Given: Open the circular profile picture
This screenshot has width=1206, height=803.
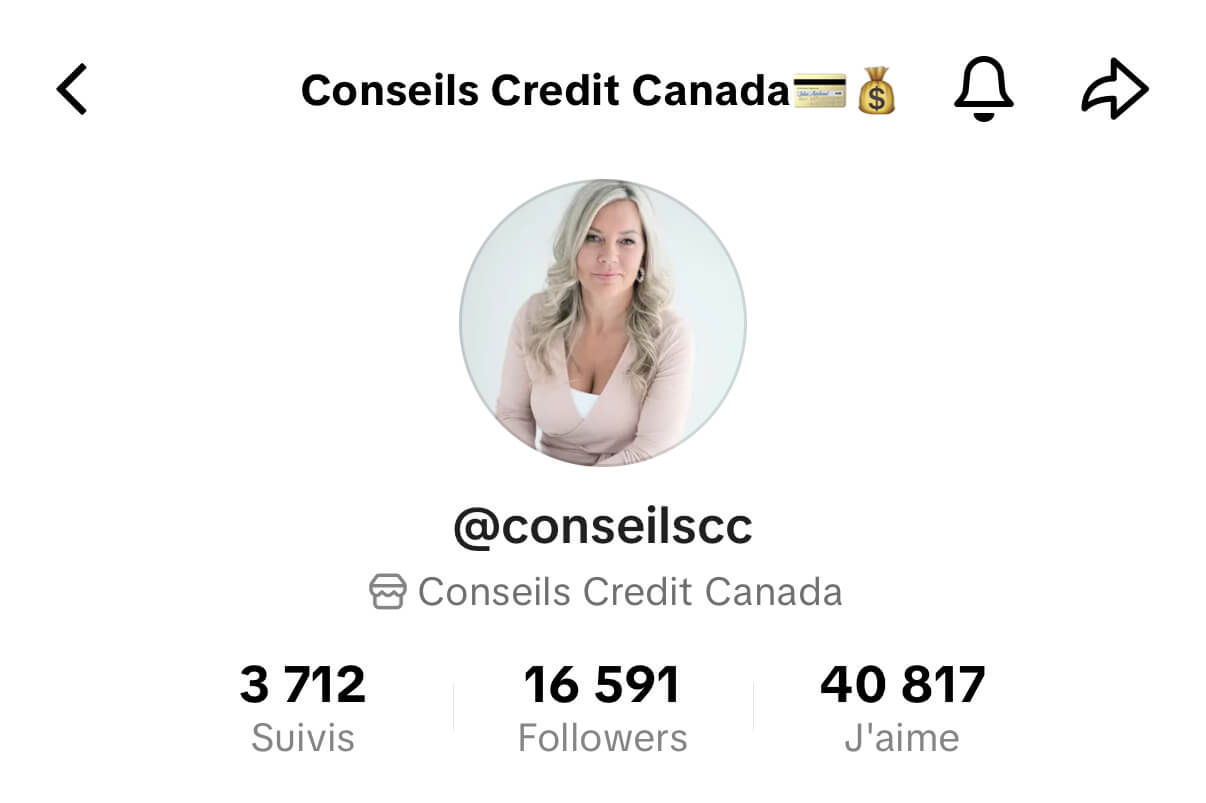Looking at the screenshot, I should [x=603, y=322].
